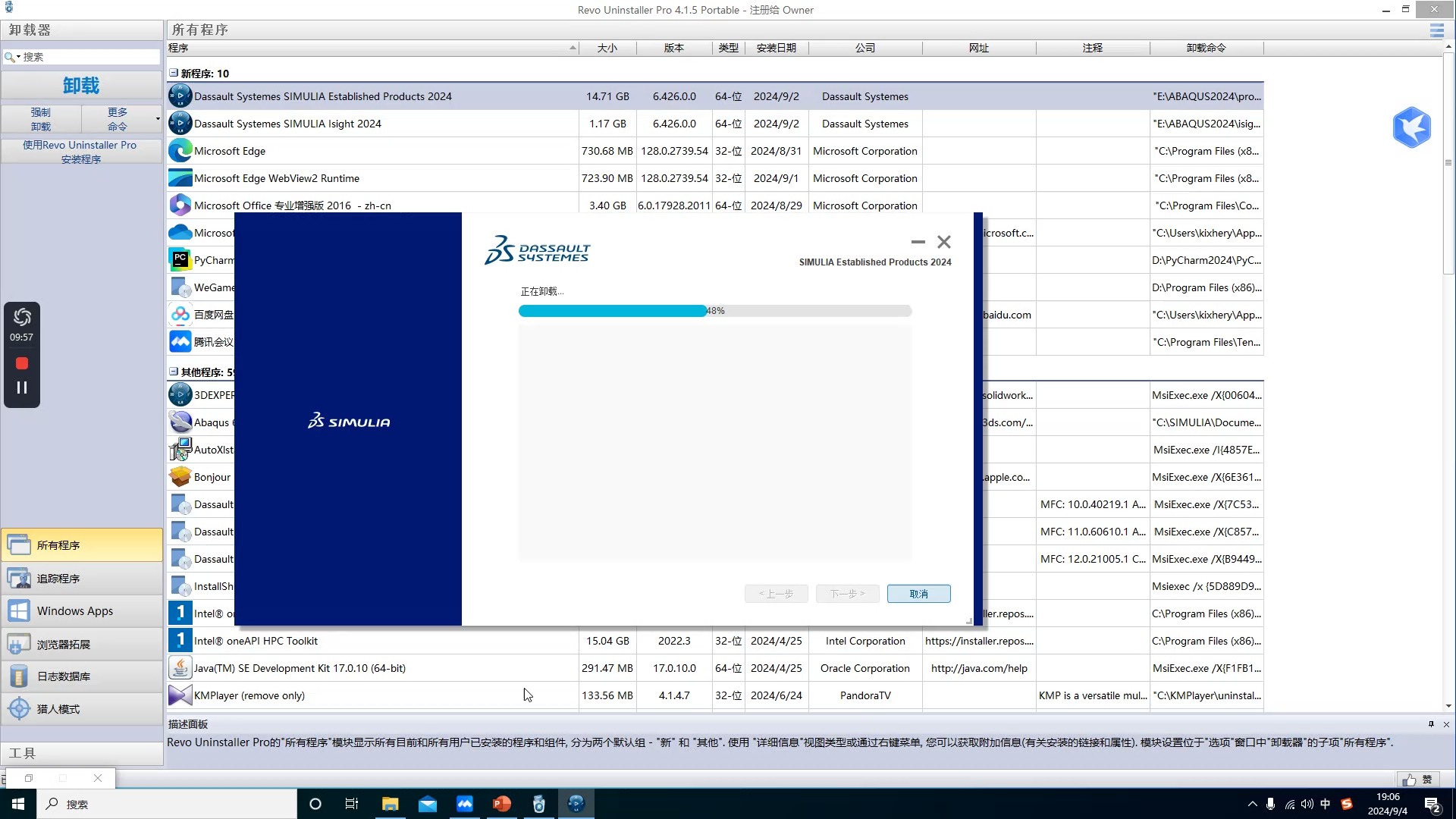The width and height of the screenshot is (1456, 819).
Task: Sort by the 版本 column header
Action: 674,48
